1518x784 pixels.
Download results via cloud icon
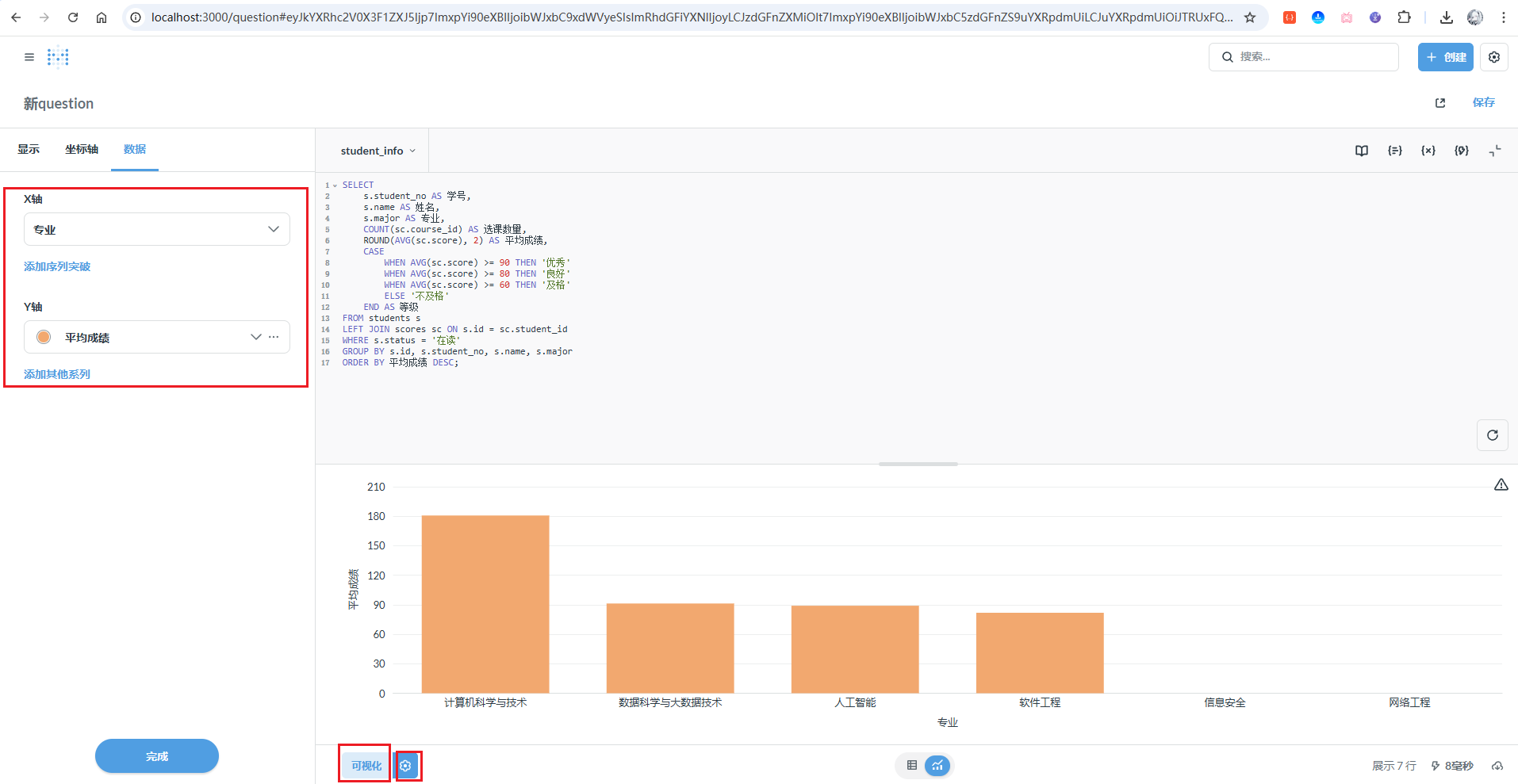(1497, 766)
